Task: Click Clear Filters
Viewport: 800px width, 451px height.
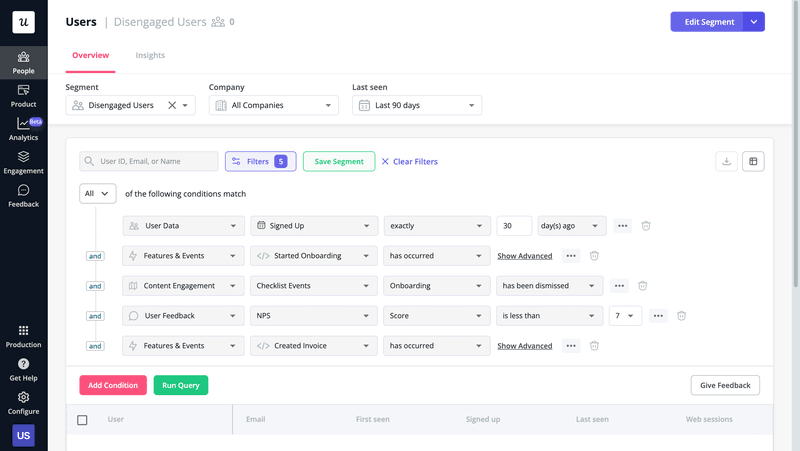Action: point(410,161)
